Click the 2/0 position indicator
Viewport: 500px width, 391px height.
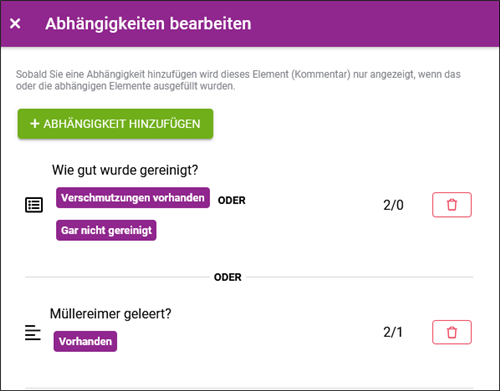[x=393, y=205]
